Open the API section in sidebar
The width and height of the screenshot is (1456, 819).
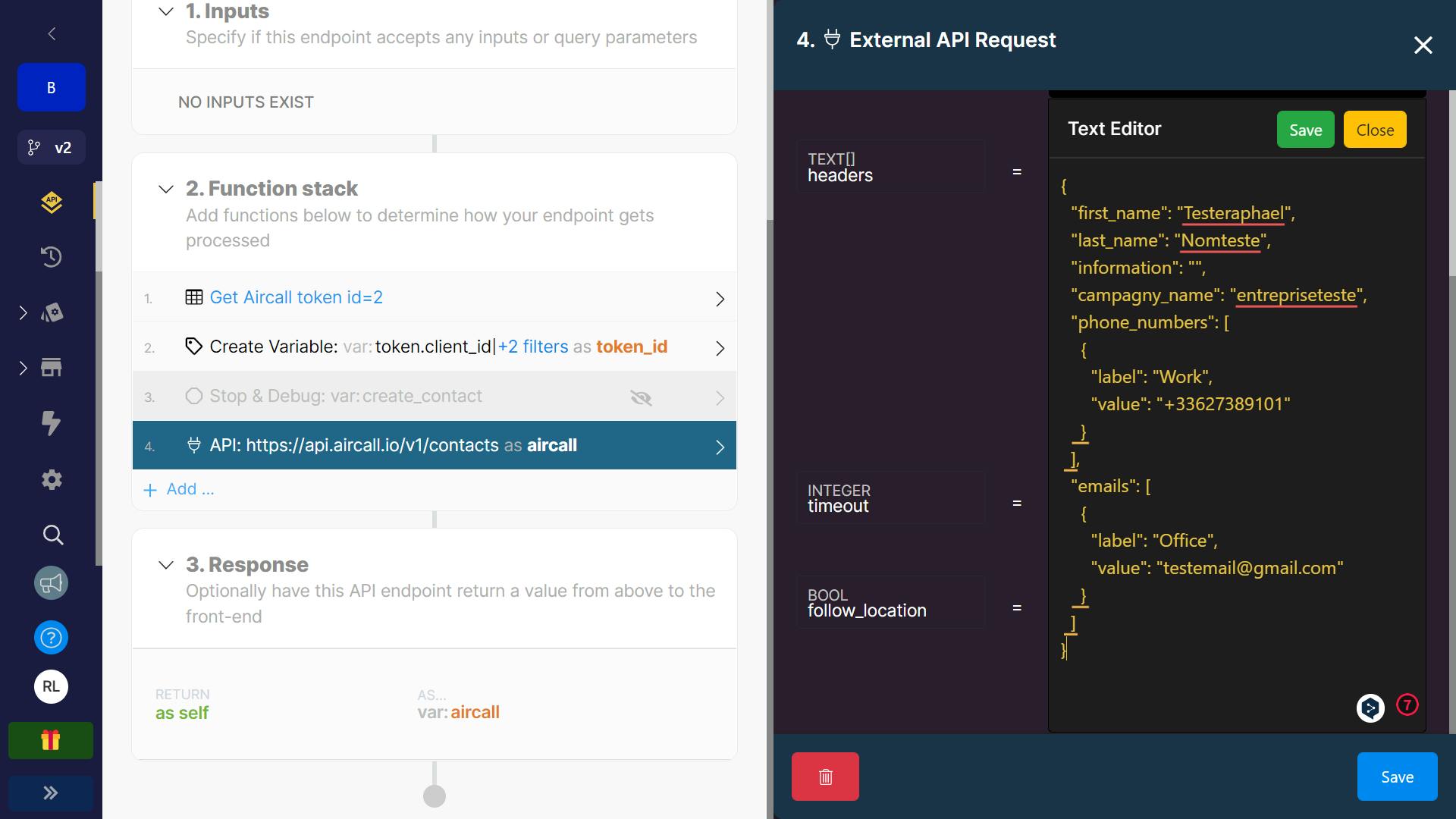pos(52,202)
